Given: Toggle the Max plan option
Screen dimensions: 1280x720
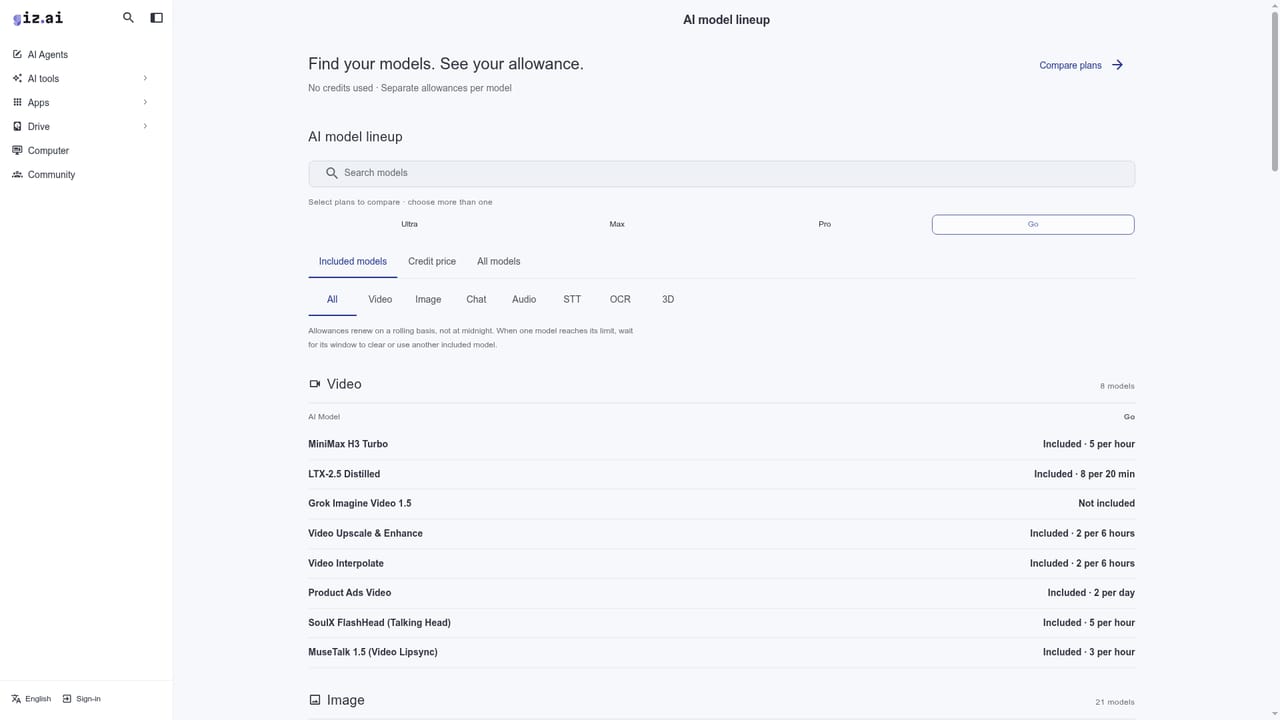Looking at the screenshot, I should (x=617, y=224).
